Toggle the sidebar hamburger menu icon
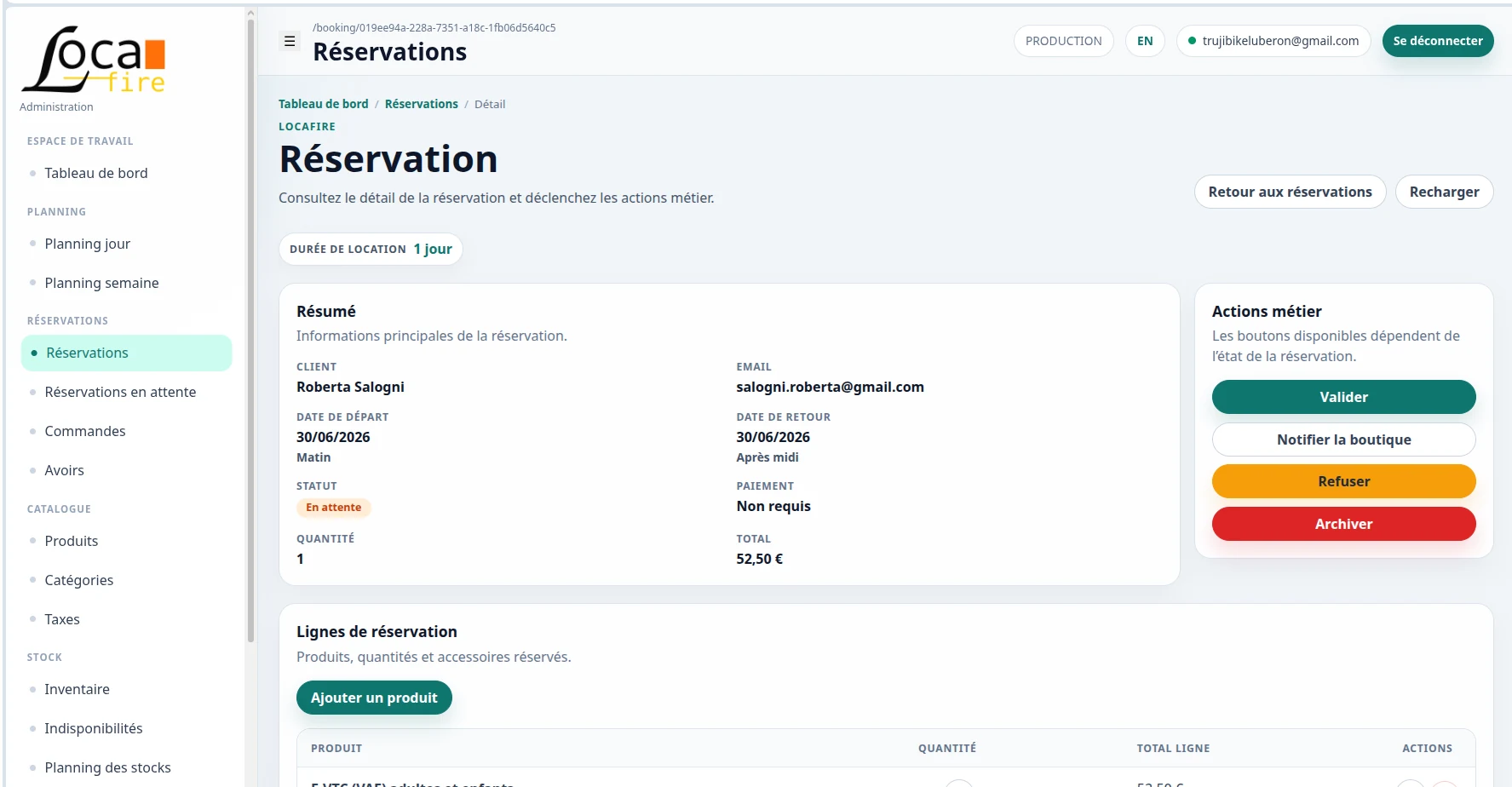The width and height of the screenshot is (1512, 787). click(290, 41)
